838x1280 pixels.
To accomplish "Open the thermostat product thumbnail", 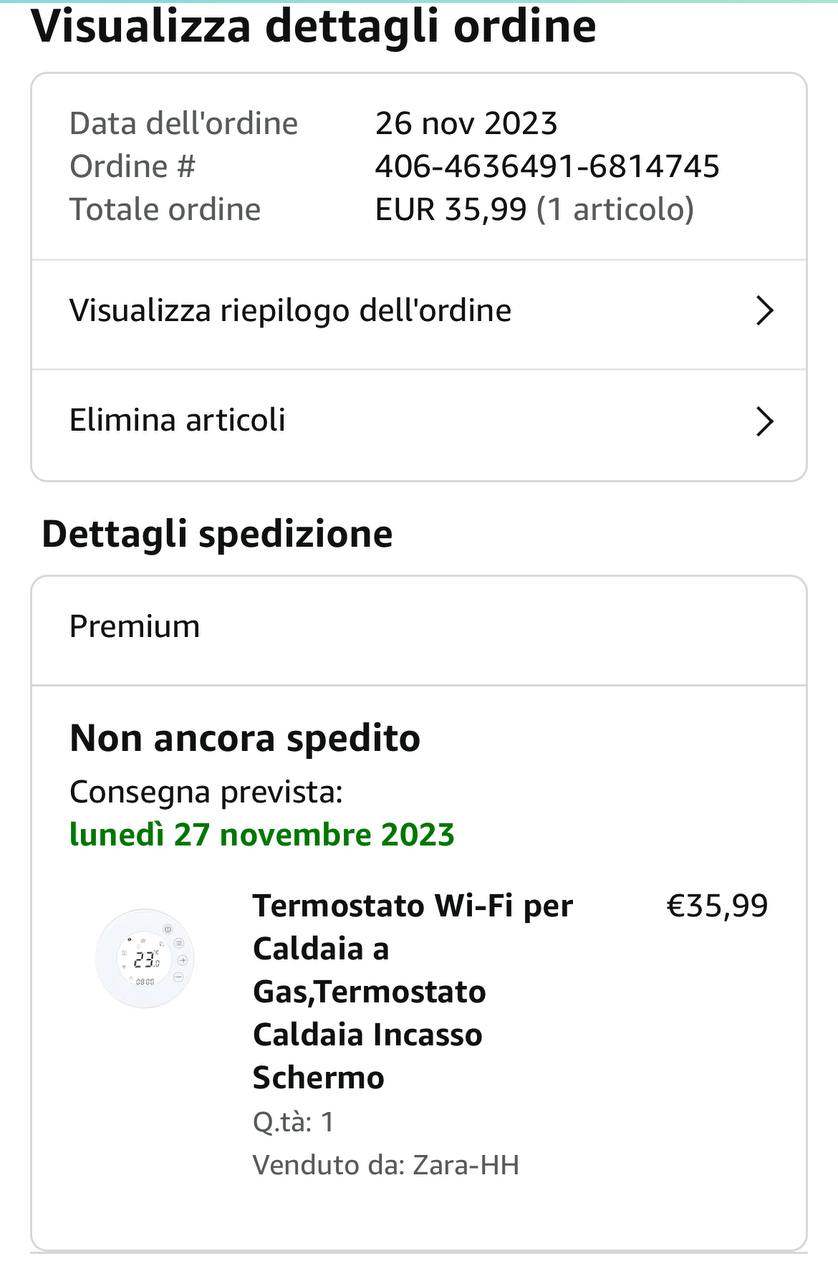I will point(145,958).
